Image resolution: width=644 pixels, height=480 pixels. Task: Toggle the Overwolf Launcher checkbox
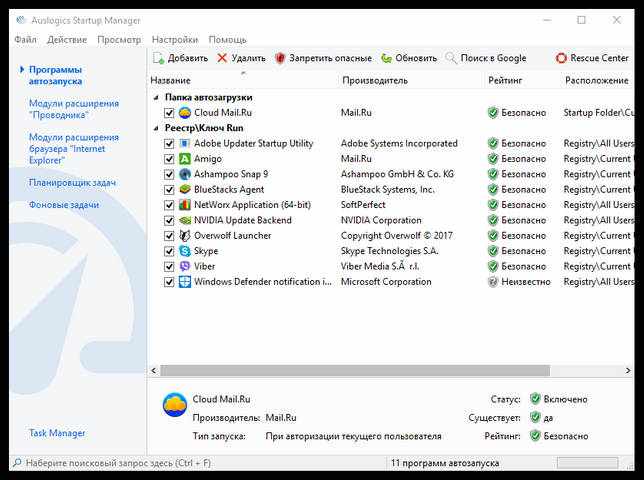[x=169, y=236]
